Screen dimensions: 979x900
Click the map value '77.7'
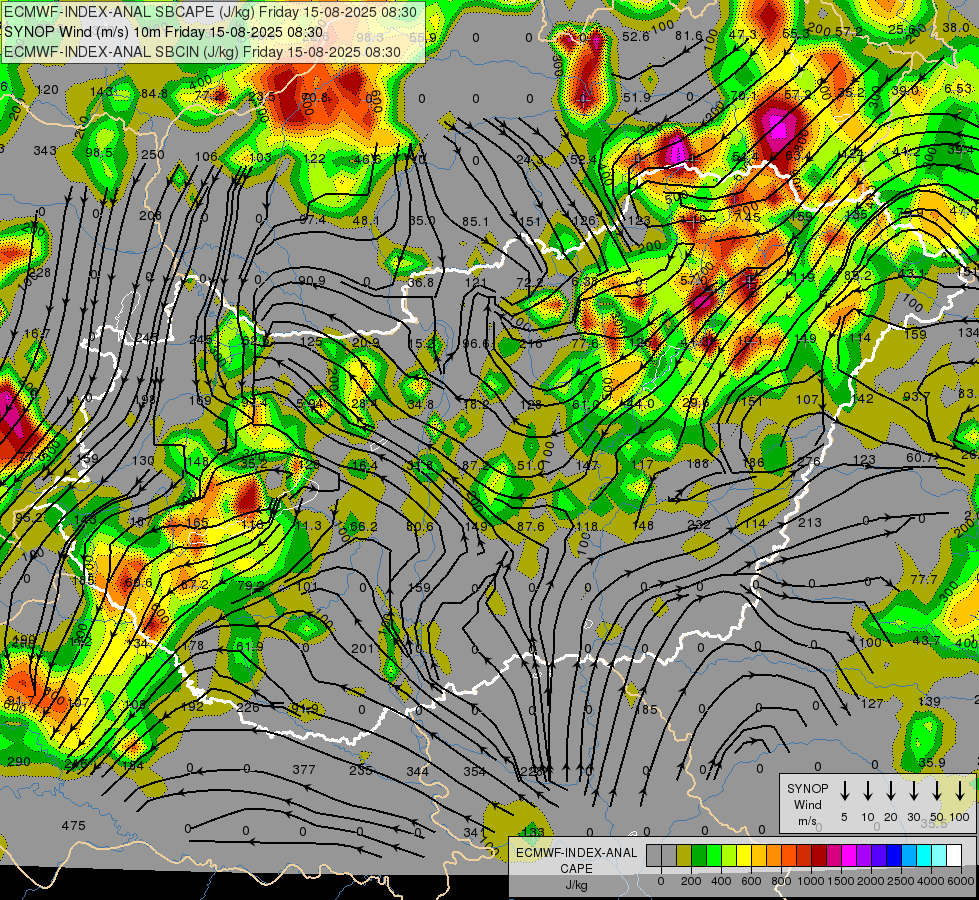[923, 580]
